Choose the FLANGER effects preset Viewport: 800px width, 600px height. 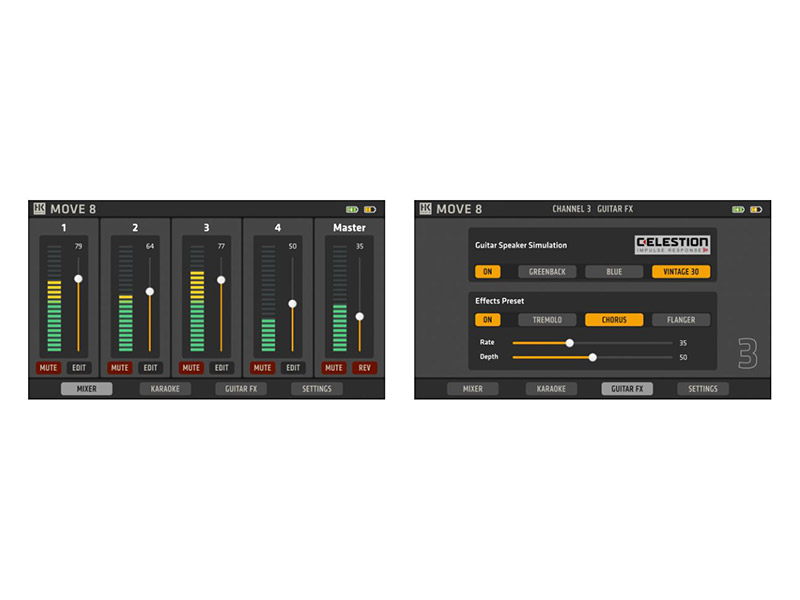(x=681, y=320)
